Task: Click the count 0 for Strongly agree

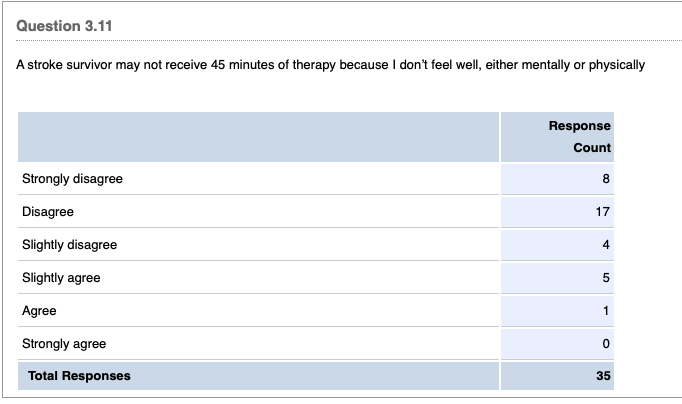Action: 606,344
